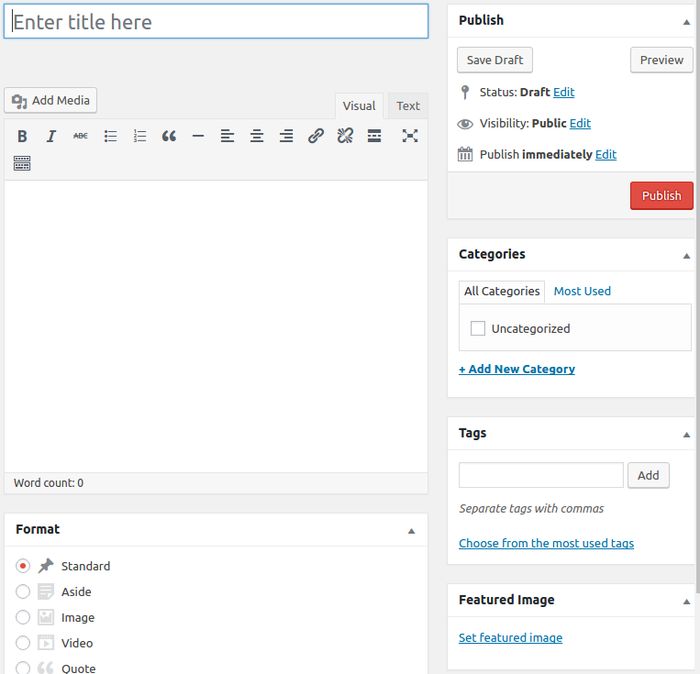The height and width of the screenshot is (674, 700).
Task: Insert or edit a link
Action: (316, 136)
